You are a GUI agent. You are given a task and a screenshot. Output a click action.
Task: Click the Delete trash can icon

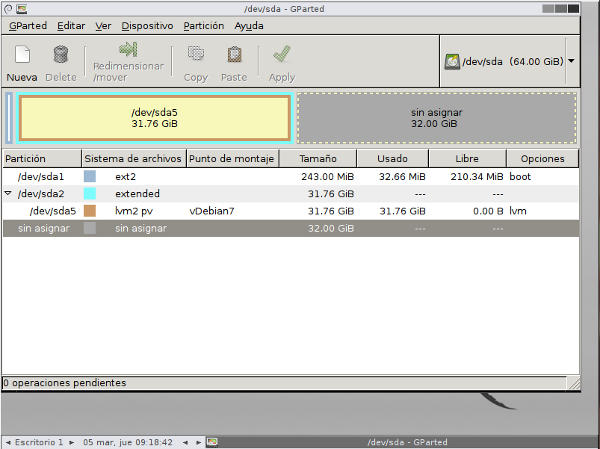click(x=60, y=54)
